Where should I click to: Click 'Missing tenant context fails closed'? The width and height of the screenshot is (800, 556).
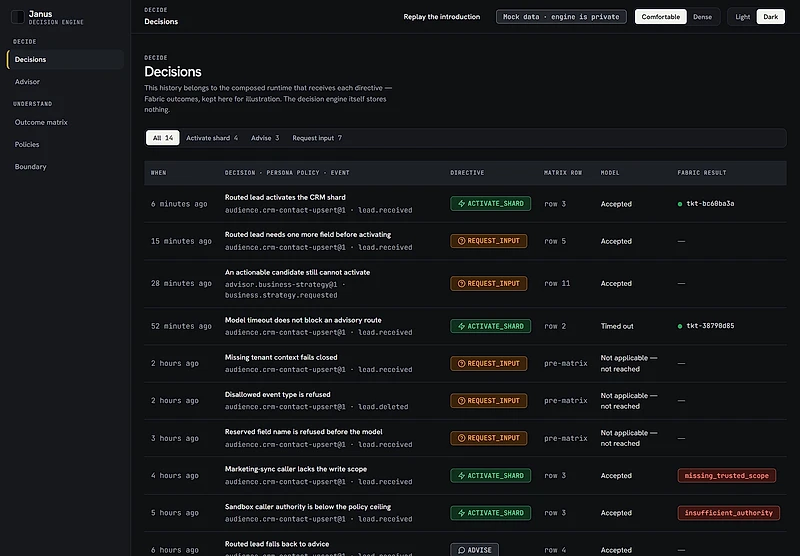281,358
